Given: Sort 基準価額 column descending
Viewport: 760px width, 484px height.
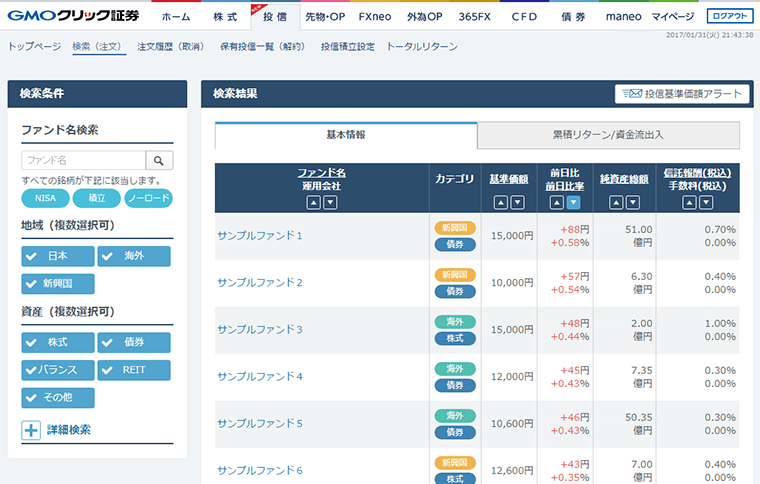Looking at the screenshot, I should pos(517,203).
